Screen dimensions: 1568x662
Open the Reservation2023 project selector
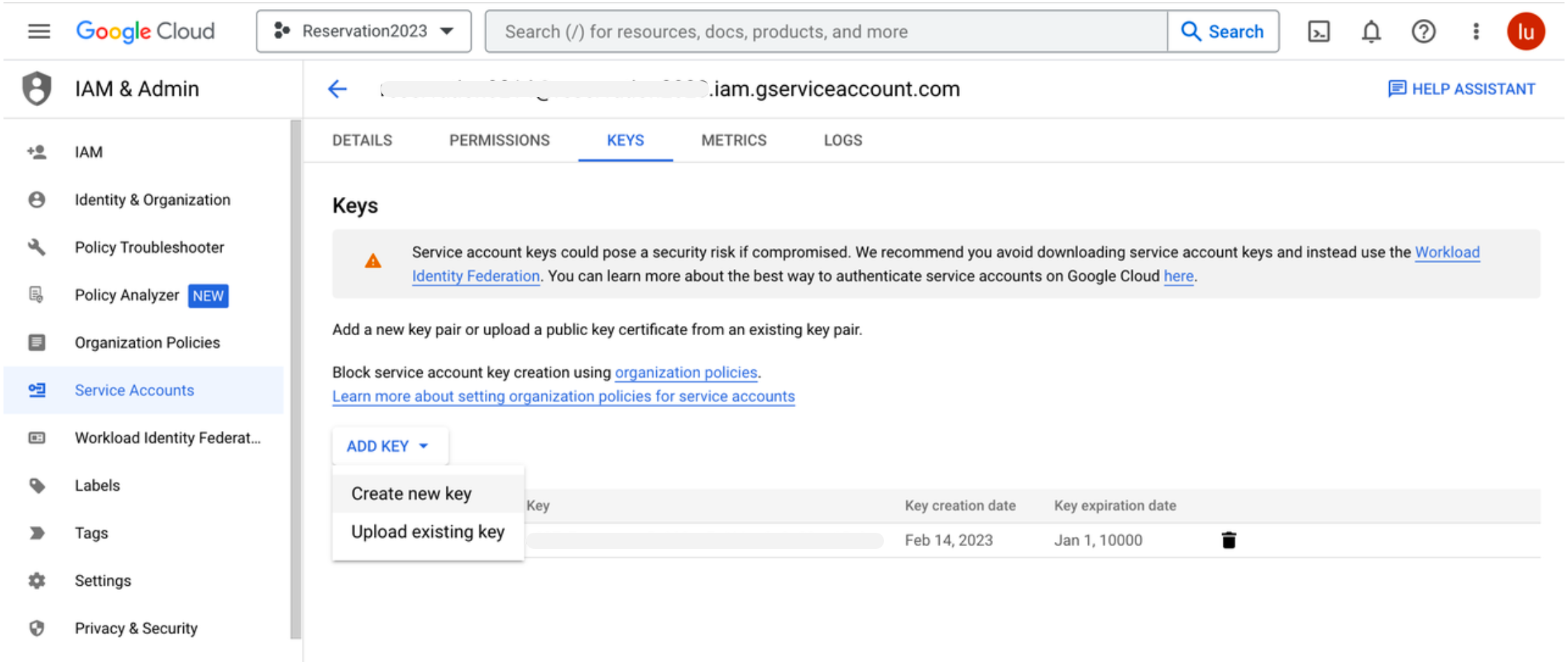[363, 31]
